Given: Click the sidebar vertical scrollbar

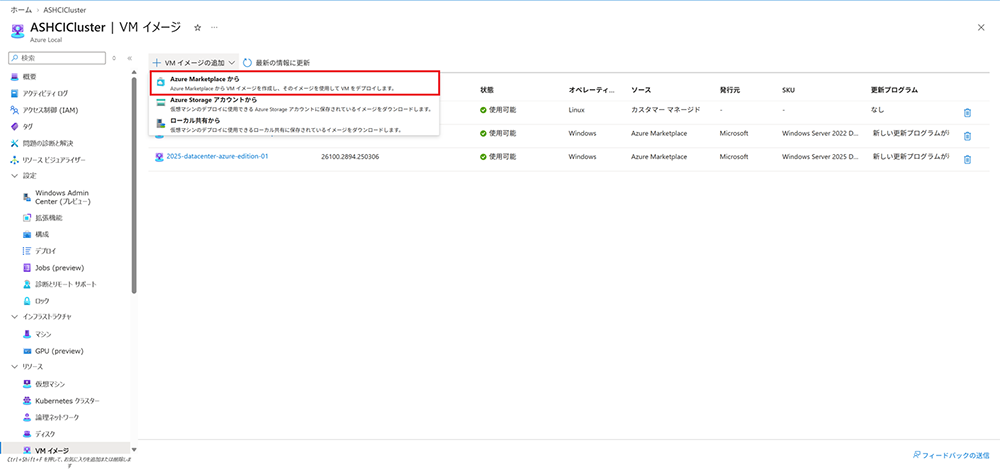Looking at the screenshot, I should (x=134, y=185).
